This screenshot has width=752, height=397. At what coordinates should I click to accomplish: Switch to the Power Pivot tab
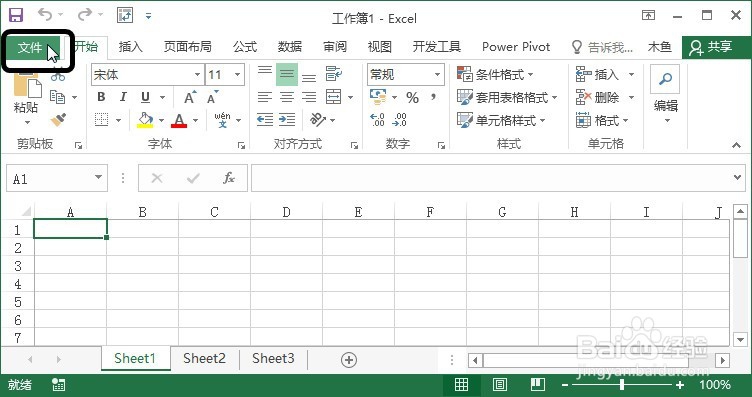pos(516,47)
